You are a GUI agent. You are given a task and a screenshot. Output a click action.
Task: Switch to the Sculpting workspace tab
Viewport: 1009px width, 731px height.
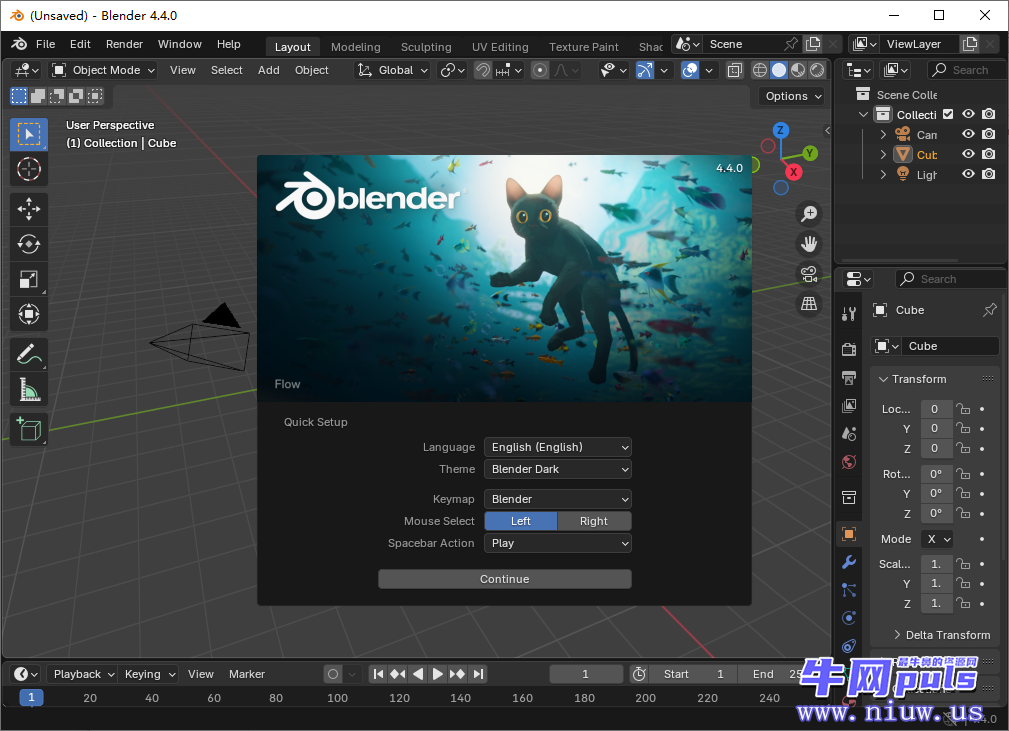[426, 47]
